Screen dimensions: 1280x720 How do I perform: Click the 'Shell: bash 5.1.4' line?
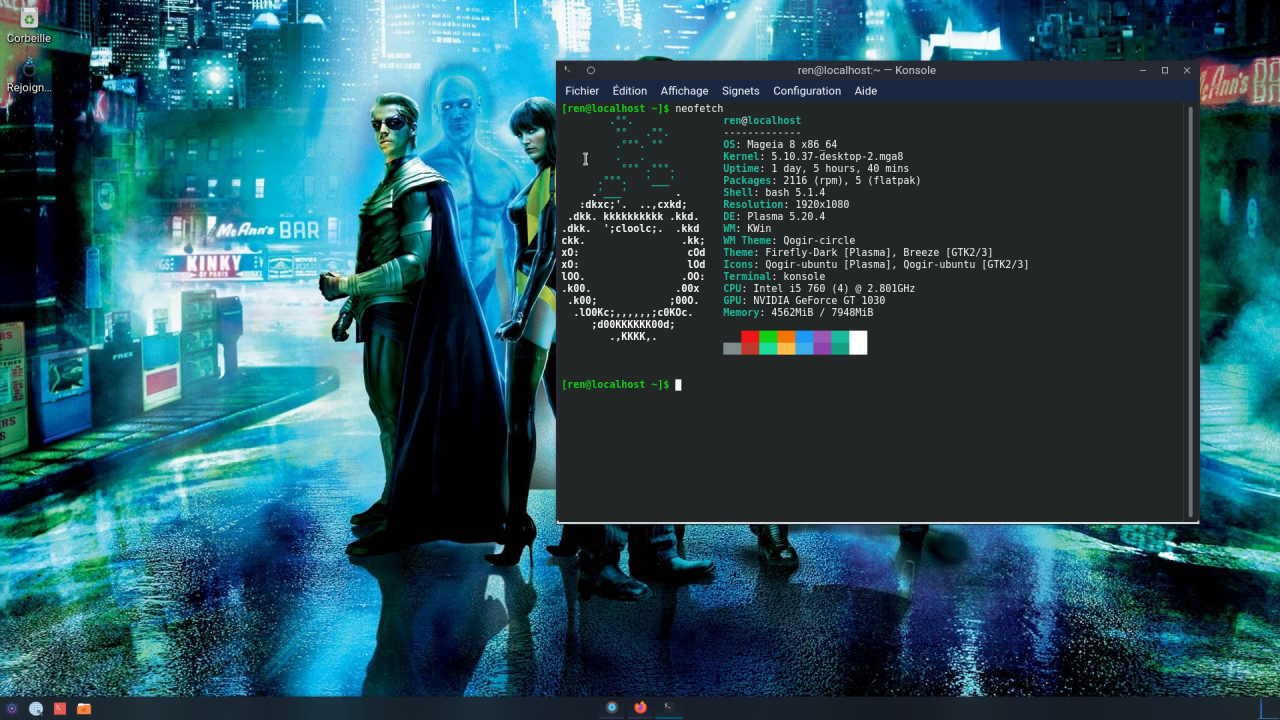point(774,193)
